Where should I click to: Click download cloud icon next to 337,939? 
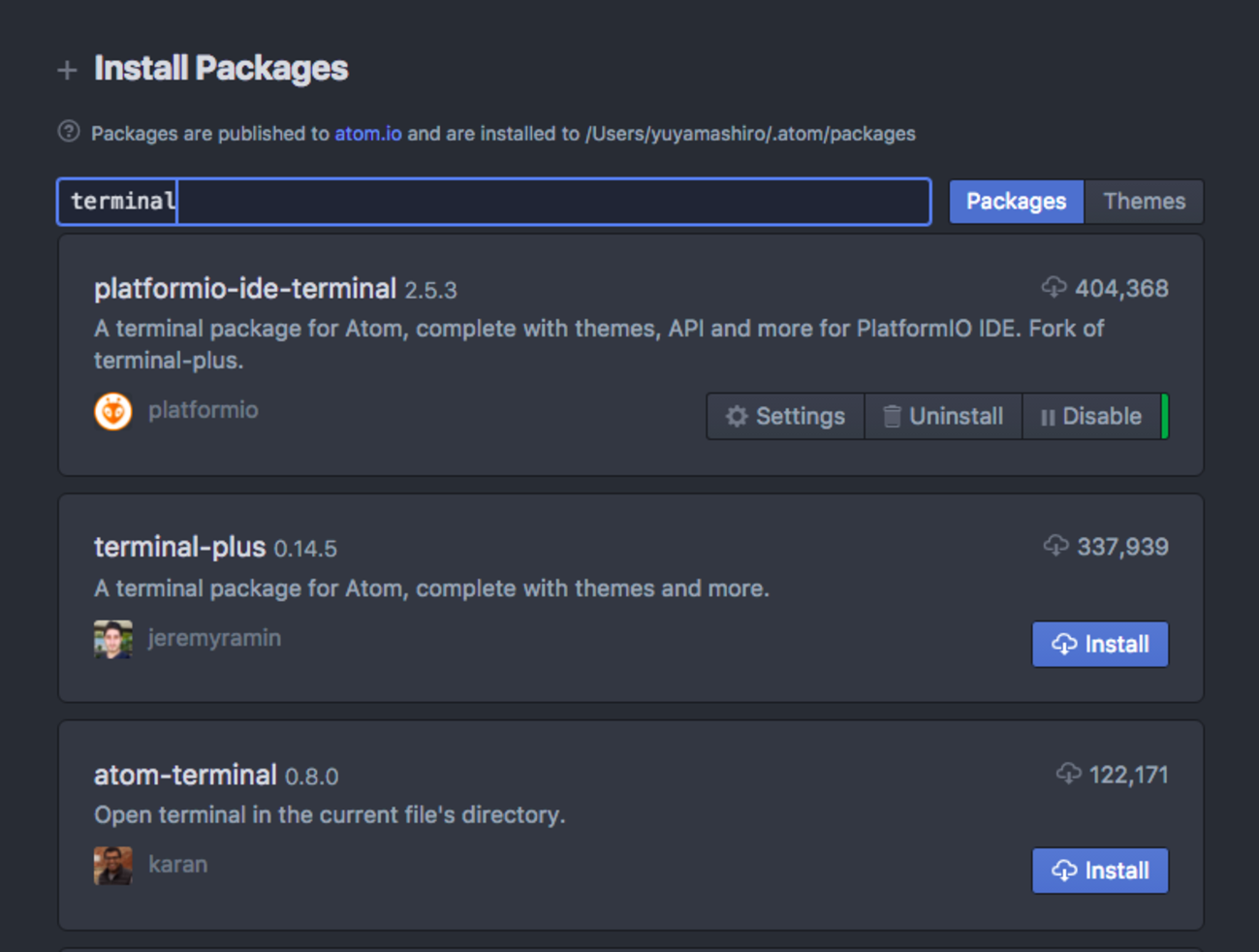tap(1055, 546)
